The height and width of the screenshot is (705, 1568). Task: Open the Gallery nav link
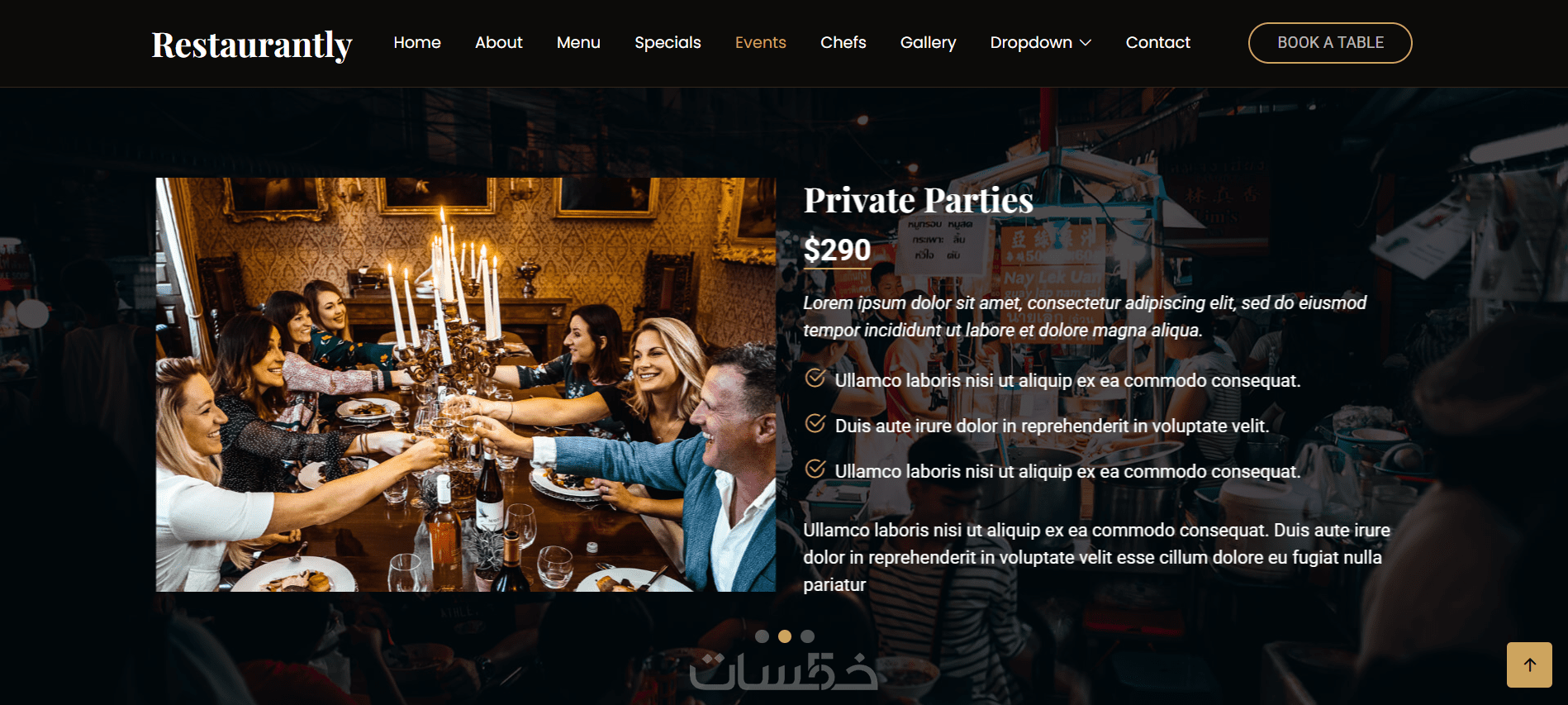[x=929, y=42]
